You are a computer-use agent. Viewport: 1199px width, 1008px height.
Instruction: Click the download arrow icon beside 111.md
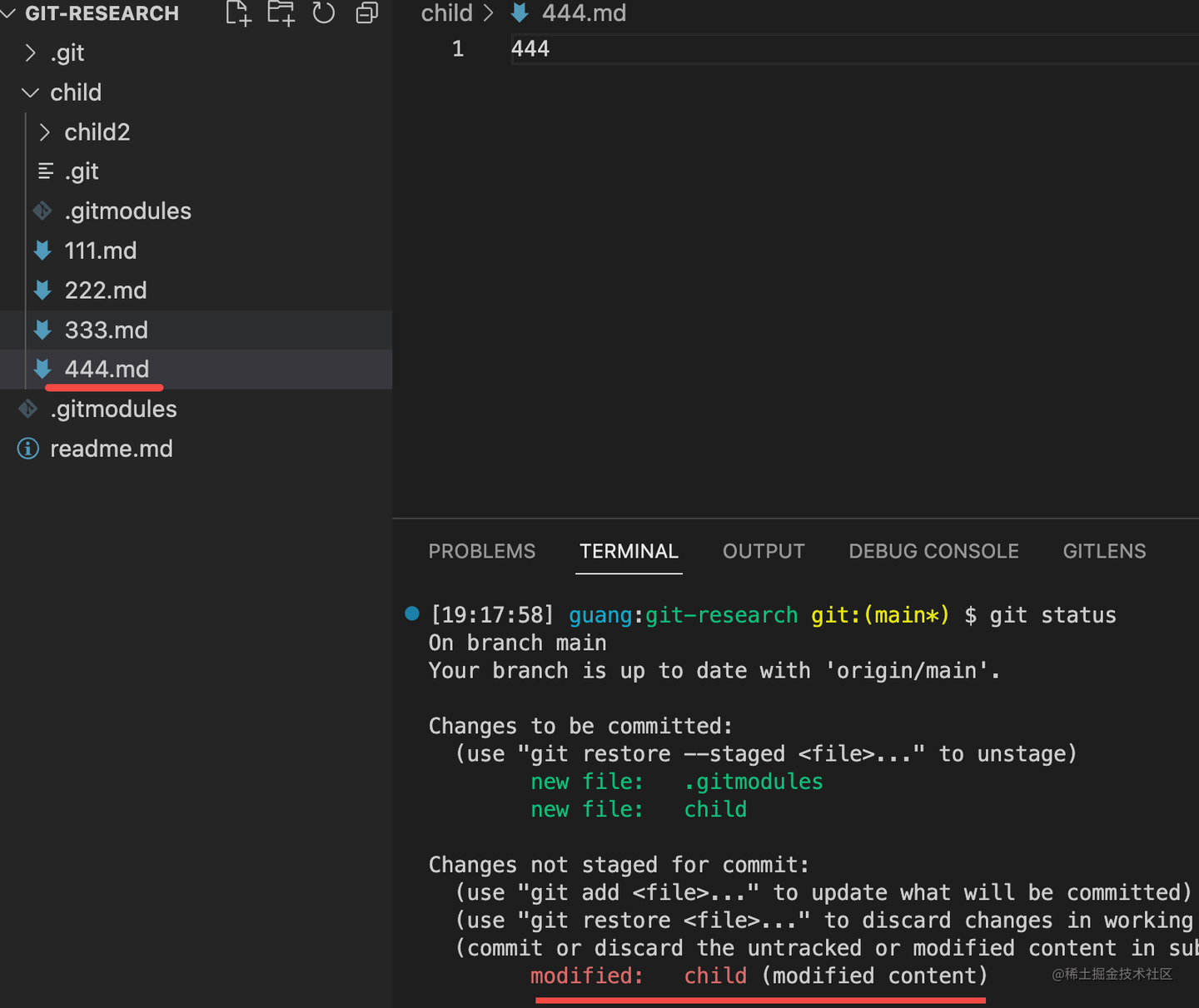point(42,250)
